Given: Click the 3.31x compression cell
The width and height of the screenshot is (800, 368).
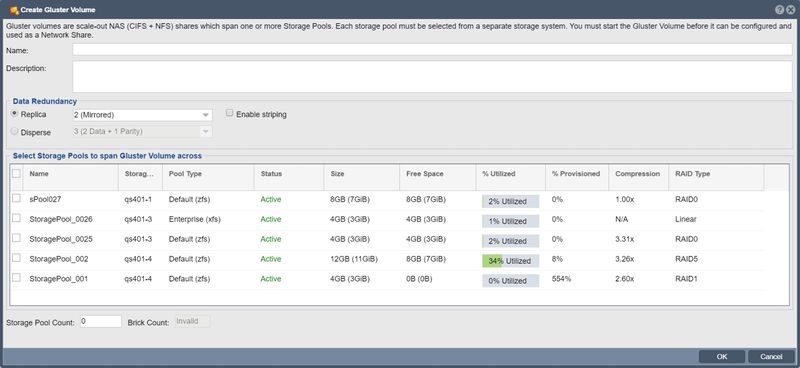Looking at the screenshot, I should (x=624, y=239).
